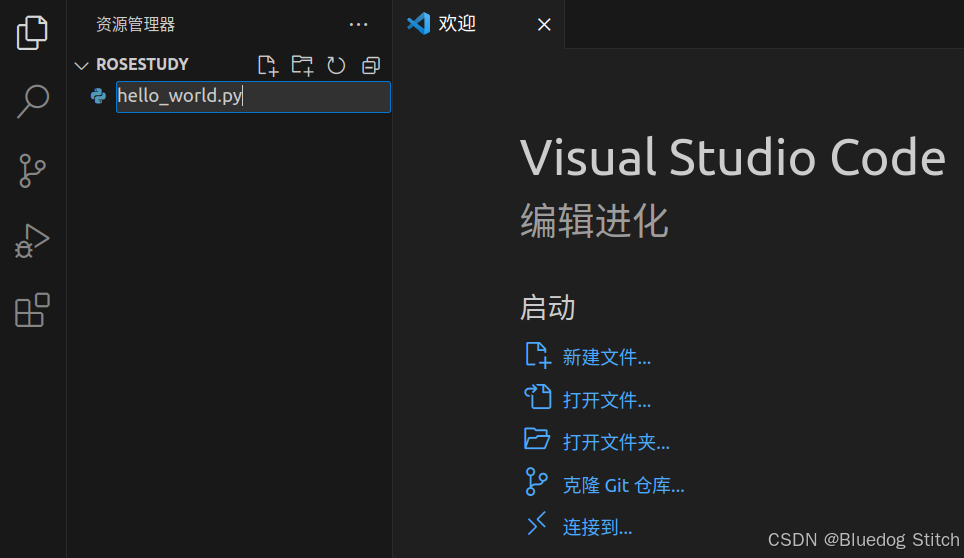Click the 资源管理器 panel title
Viewport: 964px width, 558px height.
point(135,25)
